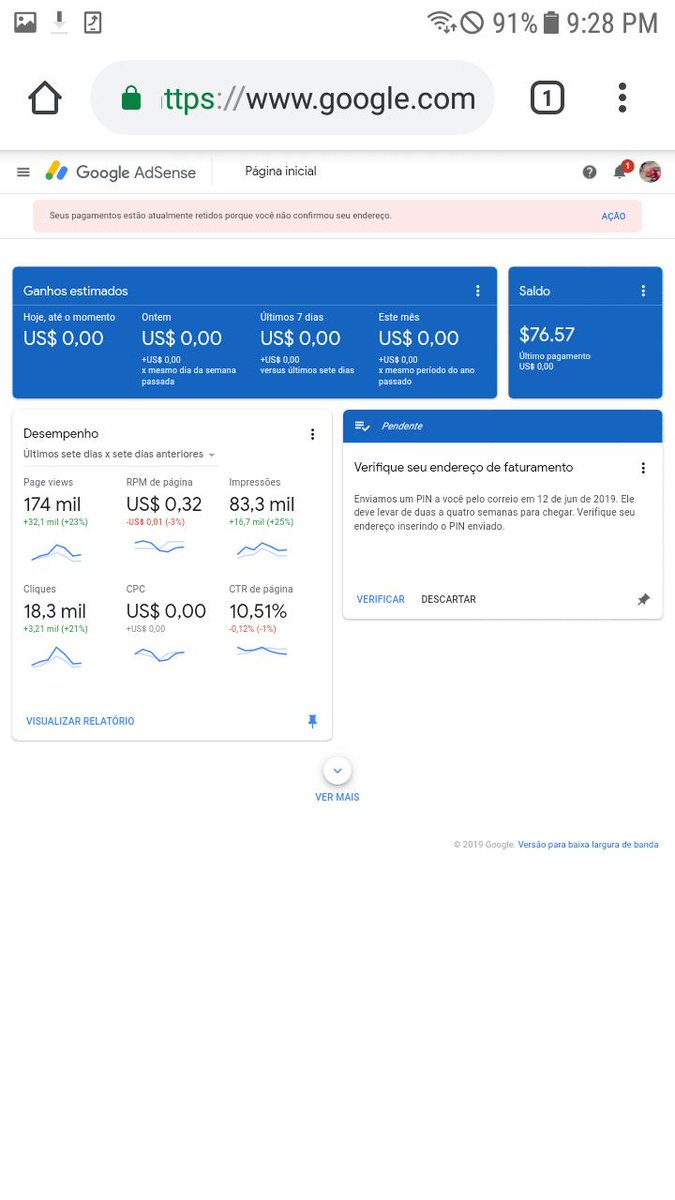This screenshot has width=675, height=1200.
Task: Click the Cliques sparkline chart
Action: (56, 658)
